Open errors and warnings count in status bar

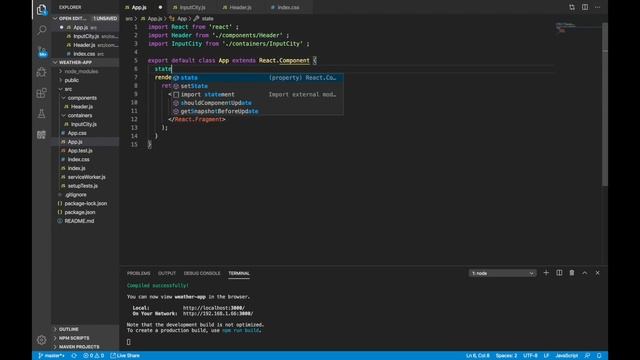click(93, 356)
